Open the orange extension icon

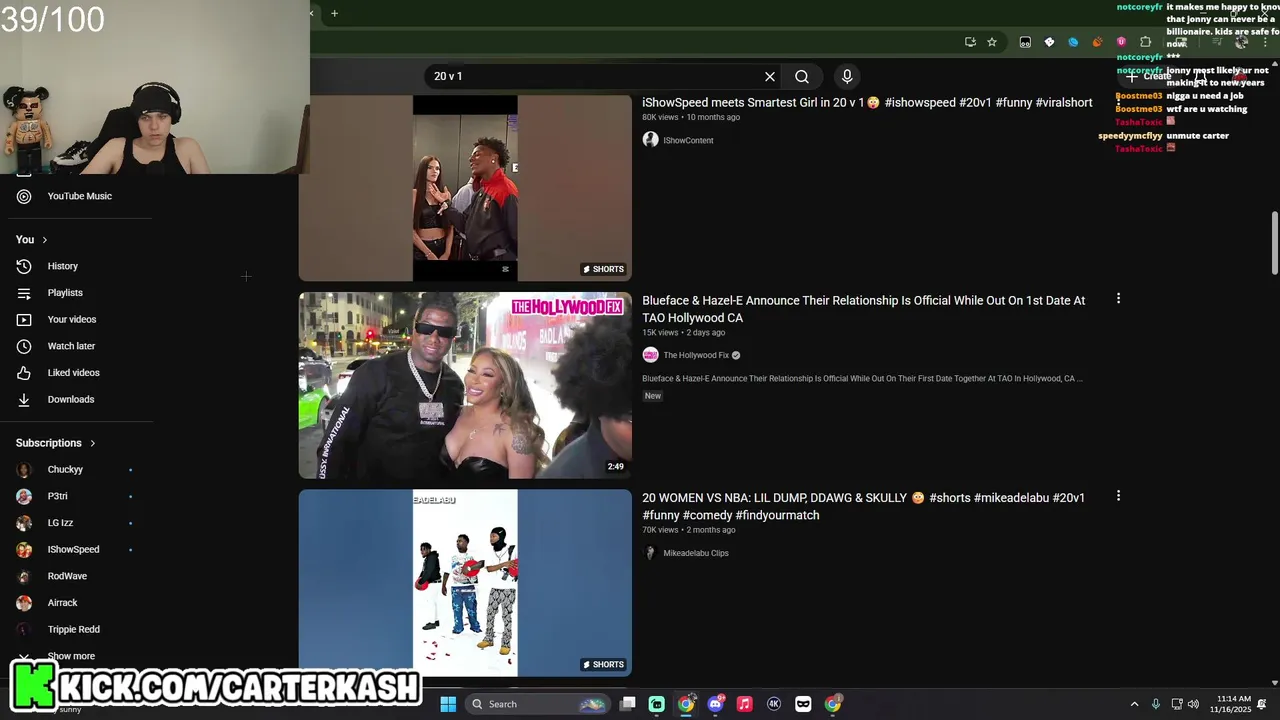coord(1097,42)
